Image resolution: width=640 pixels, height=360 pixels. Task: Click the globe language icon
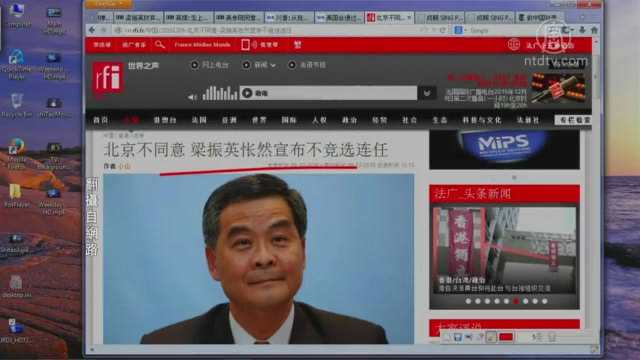514,44
